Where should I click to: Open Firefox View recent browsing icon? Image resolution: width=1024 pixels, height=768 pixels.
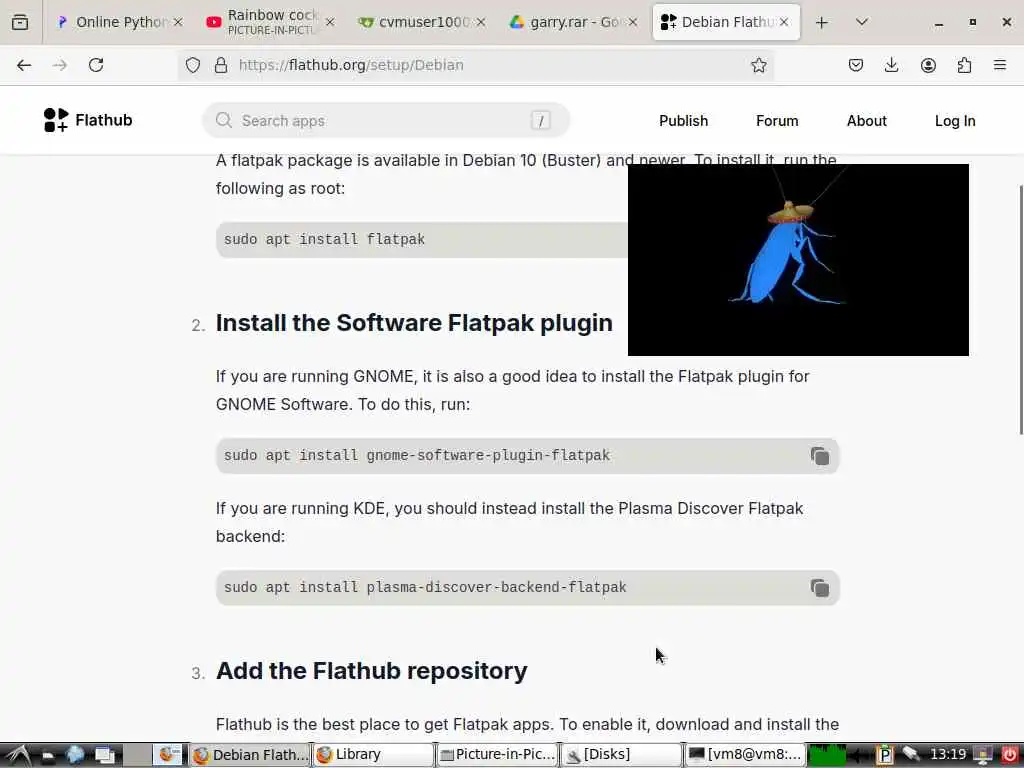click(x=20, y=22)
